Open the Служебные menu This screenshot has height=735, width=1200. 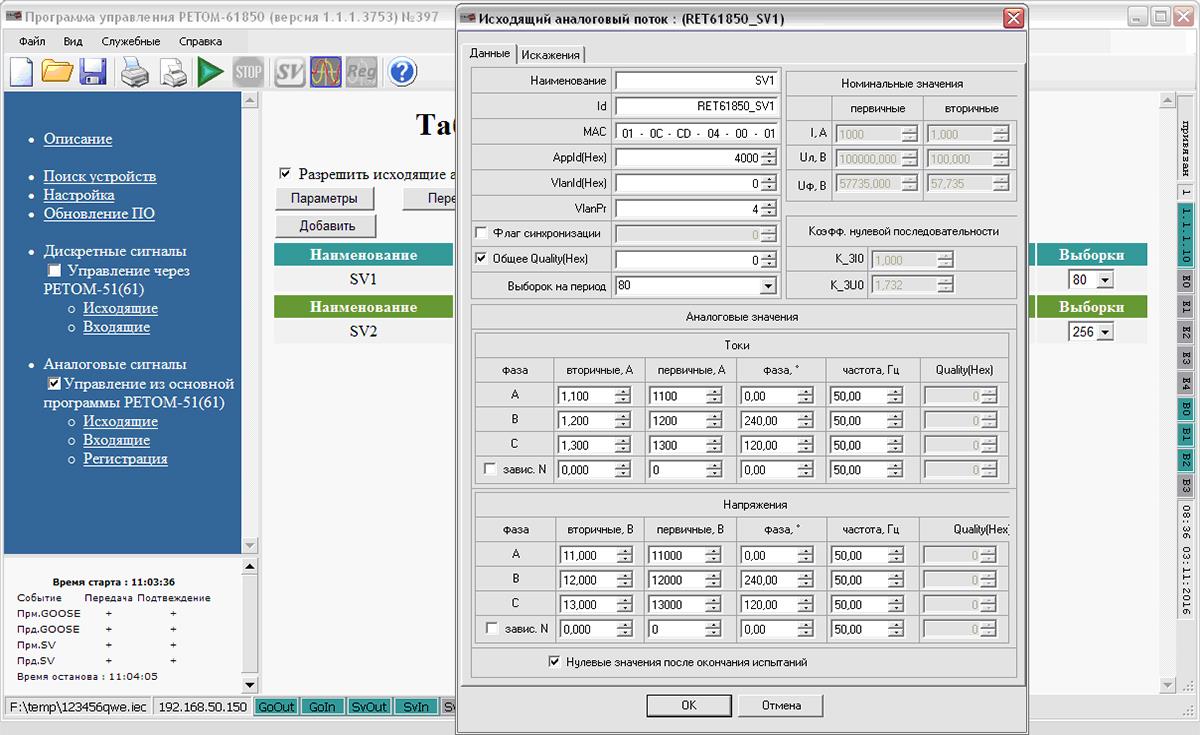click(x=131, y=41)
